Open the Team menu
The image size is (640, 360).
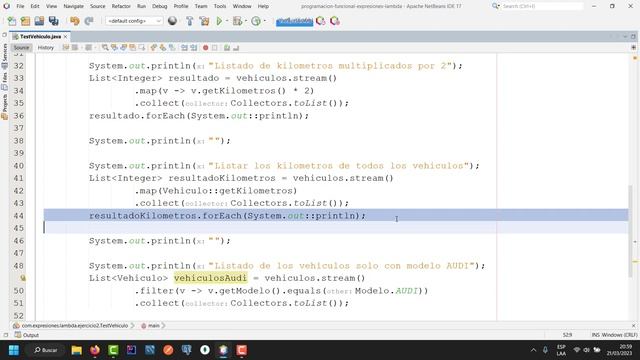[201, 6]
